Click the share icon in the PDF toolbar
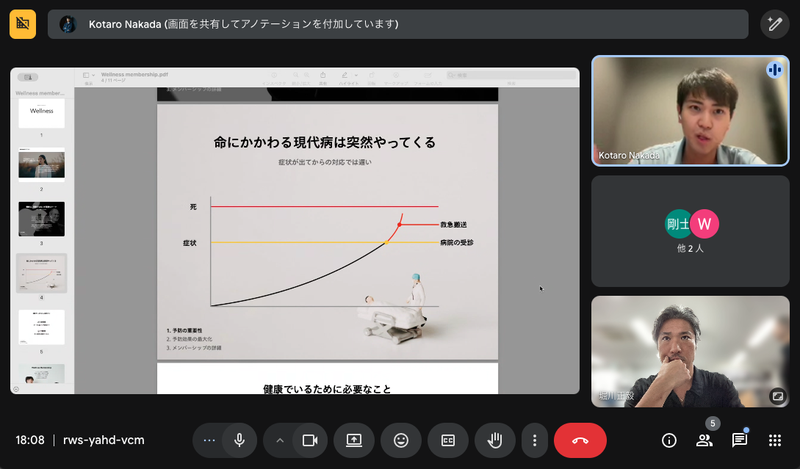 coord(323,75)
